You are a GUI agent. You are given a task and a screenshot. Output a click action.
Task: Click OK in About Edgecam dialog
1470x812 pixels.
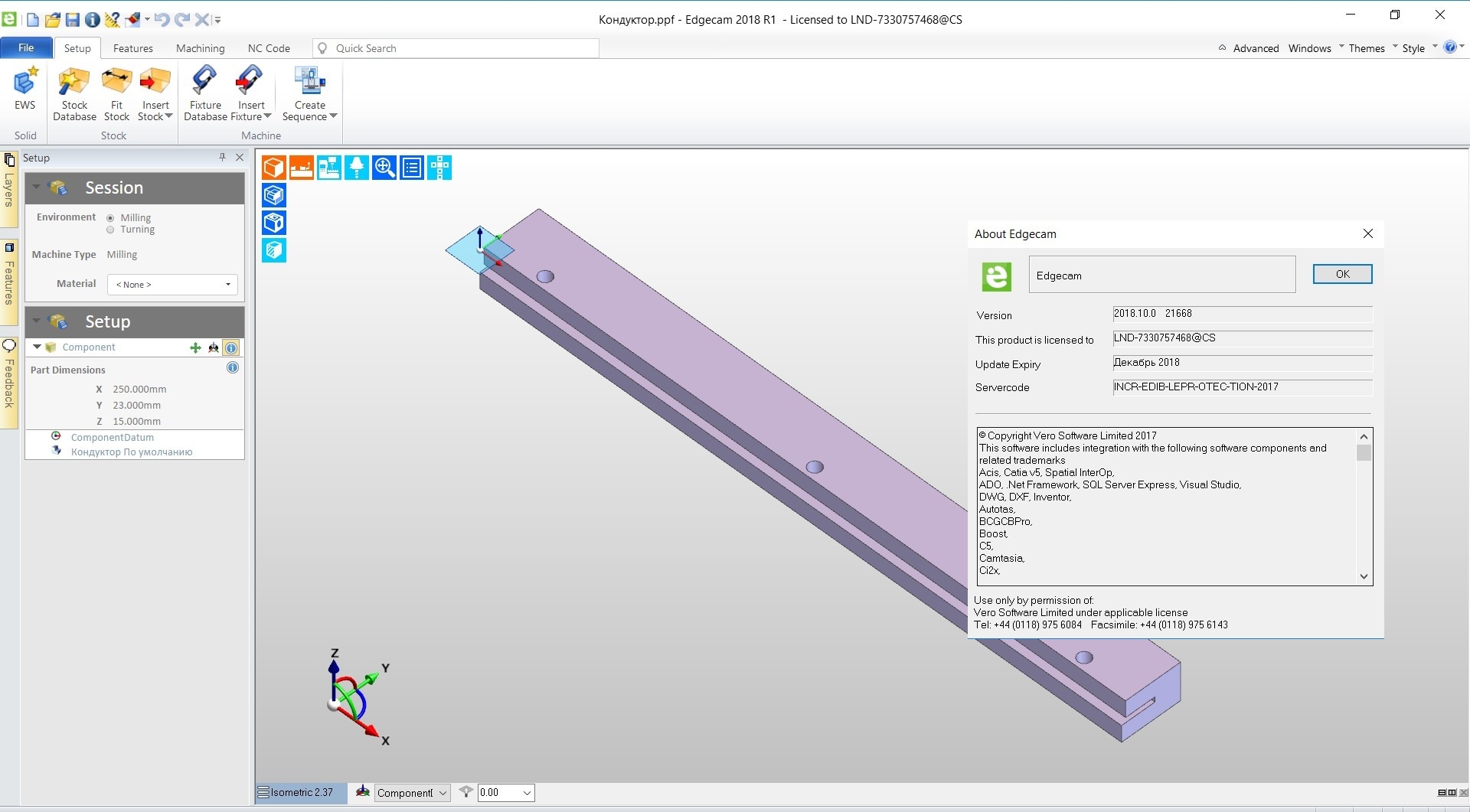pos(1342,274)
